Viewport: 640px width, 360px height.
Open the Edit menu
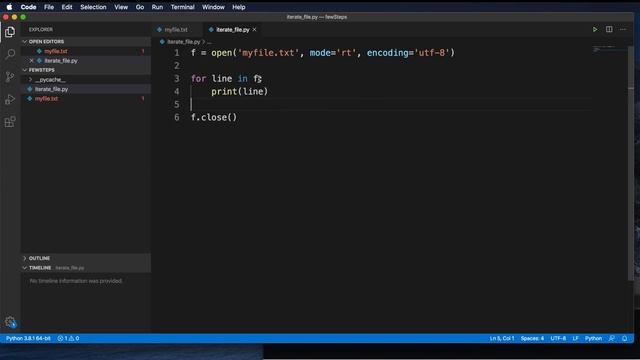click(67, 7)
